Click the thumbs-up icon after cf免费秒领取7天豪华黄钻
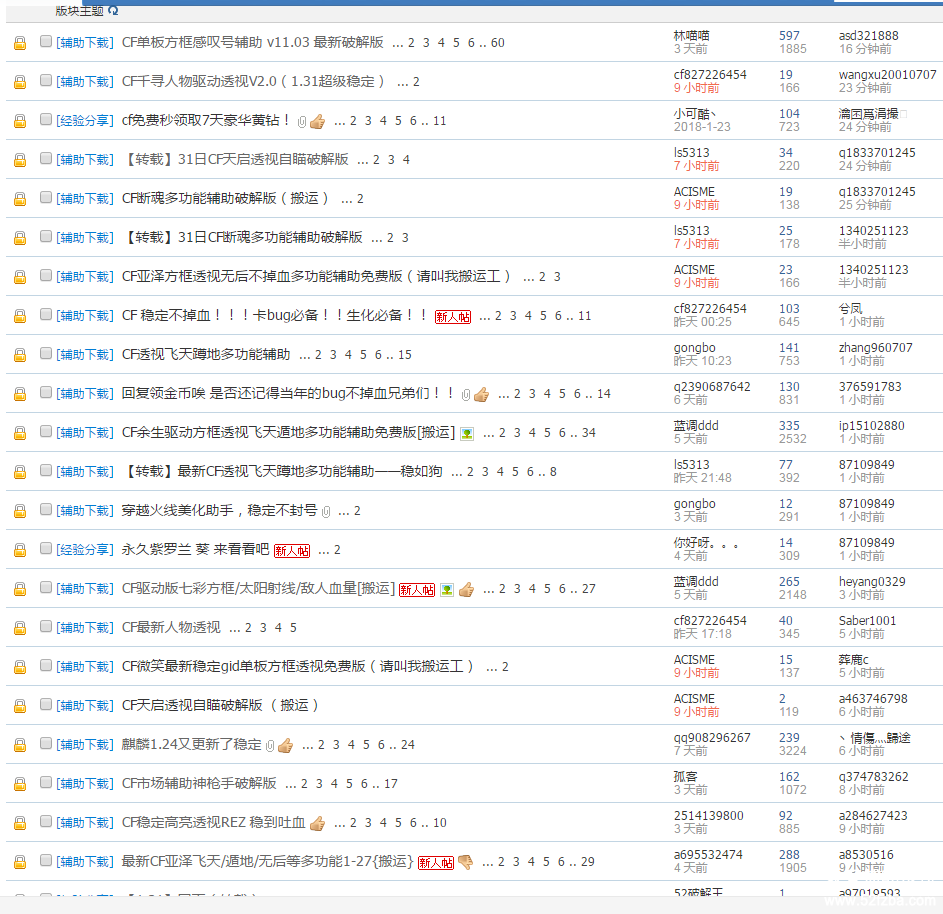943x914 pixels. 318,121
